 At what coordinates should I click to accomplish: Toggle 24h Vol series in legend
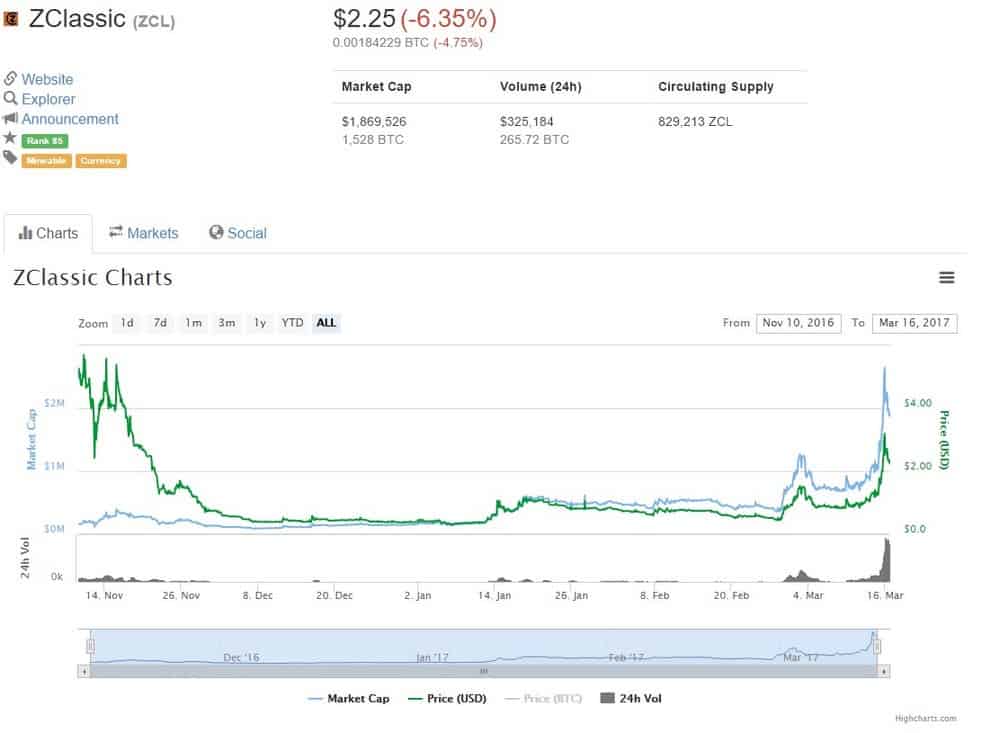coord(631,699)
